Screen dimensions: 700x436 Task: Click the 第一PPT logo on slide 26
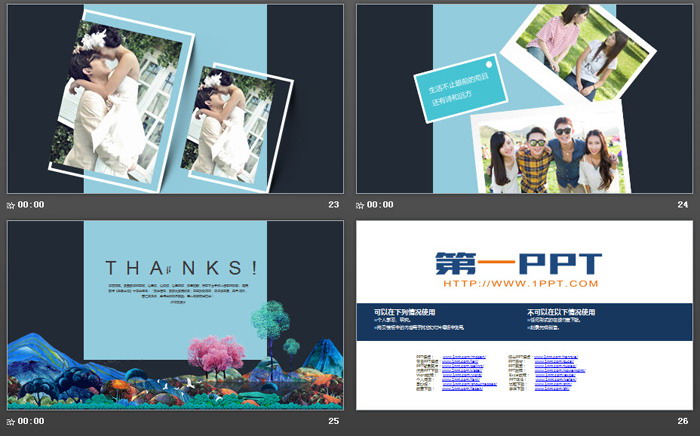[519, 263]
